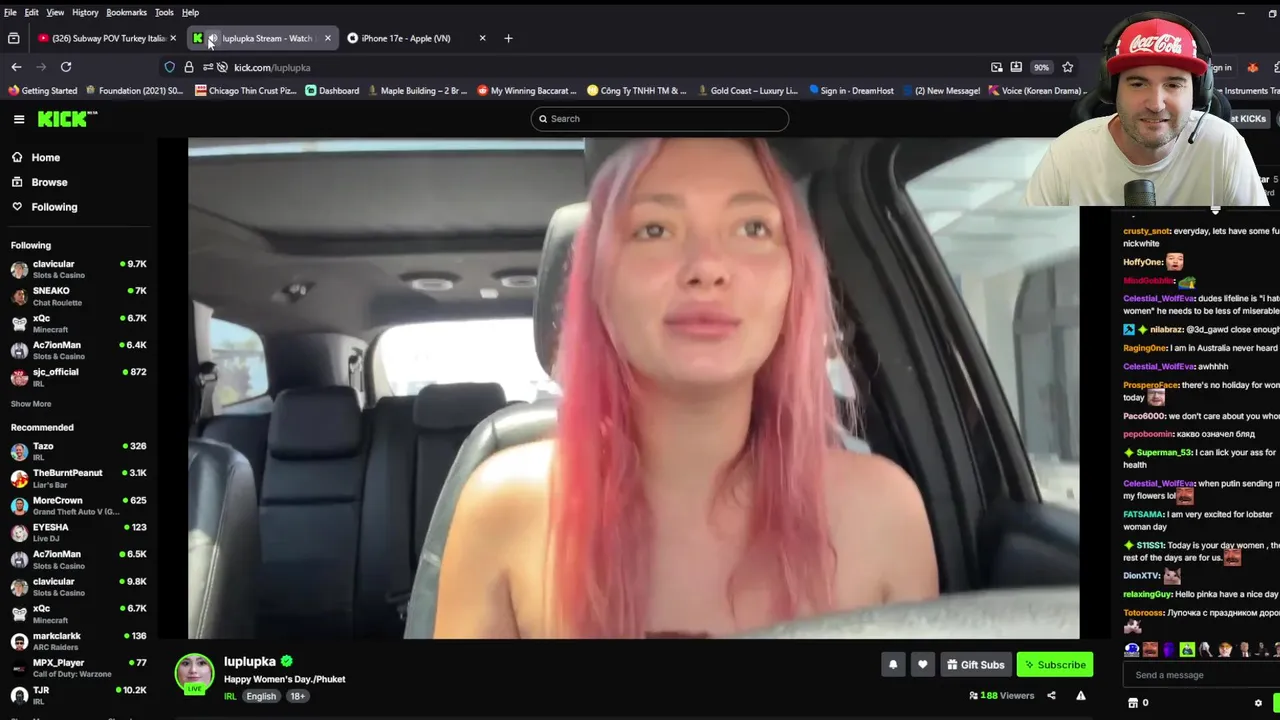Open Tazo channel in Recommended
This screenshot has width=1280, height=720.
[78, 451]
